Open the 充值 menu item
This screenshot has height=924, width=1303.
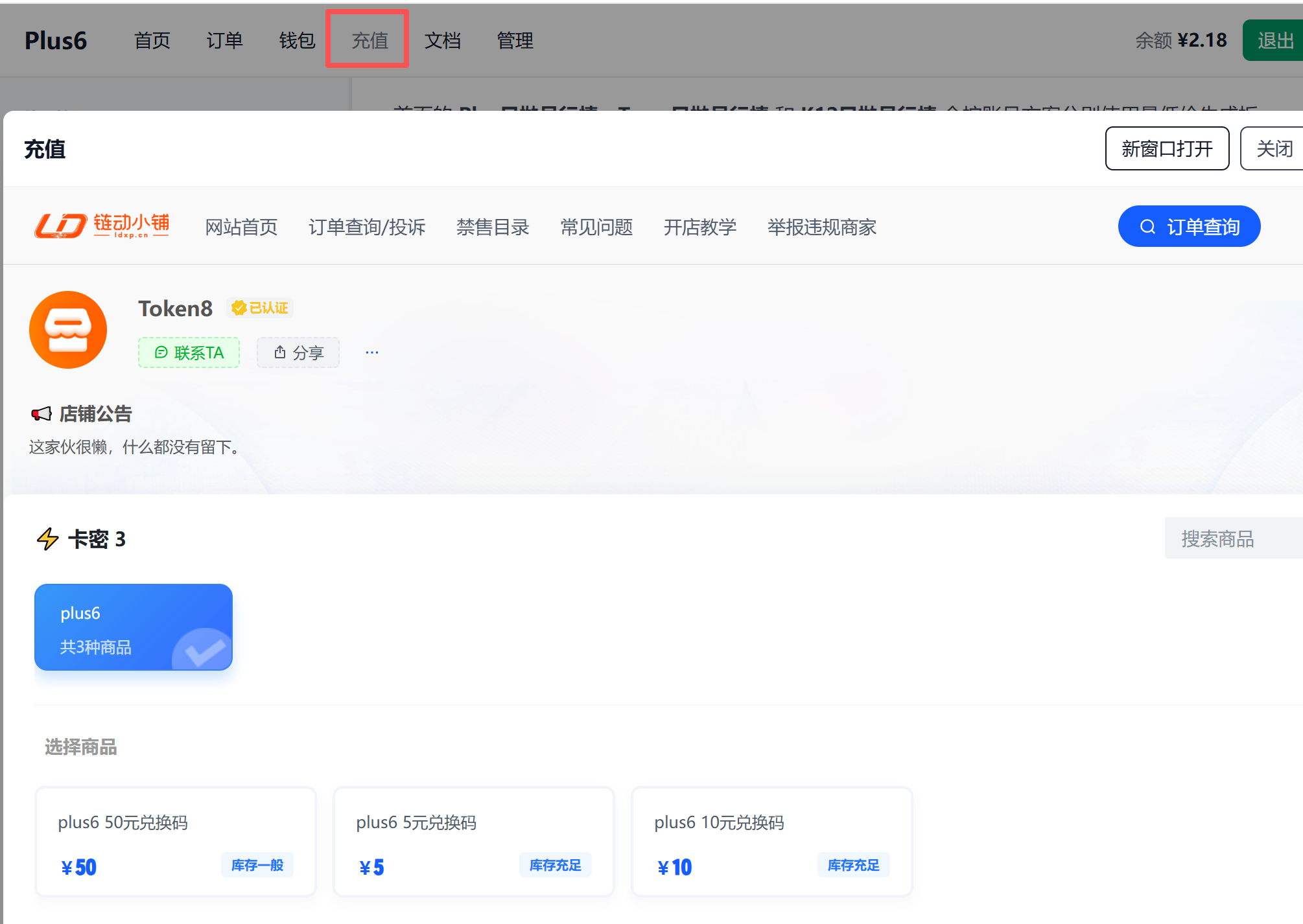pos(370,40)
